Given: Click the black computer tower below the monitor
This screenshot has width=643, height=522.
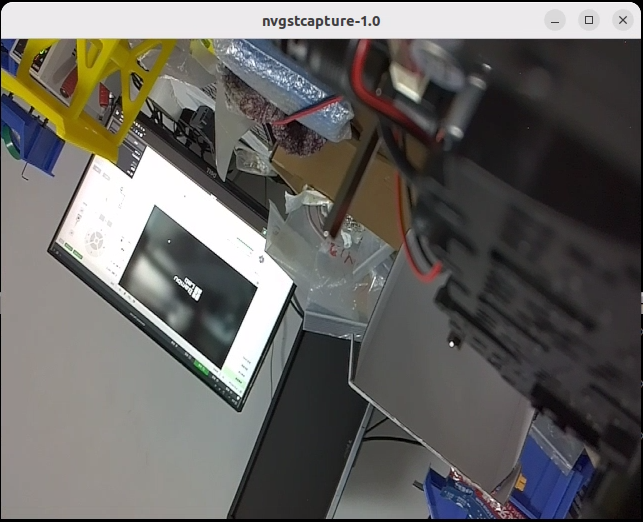Looking at the screenshot, I should point(299,426).
